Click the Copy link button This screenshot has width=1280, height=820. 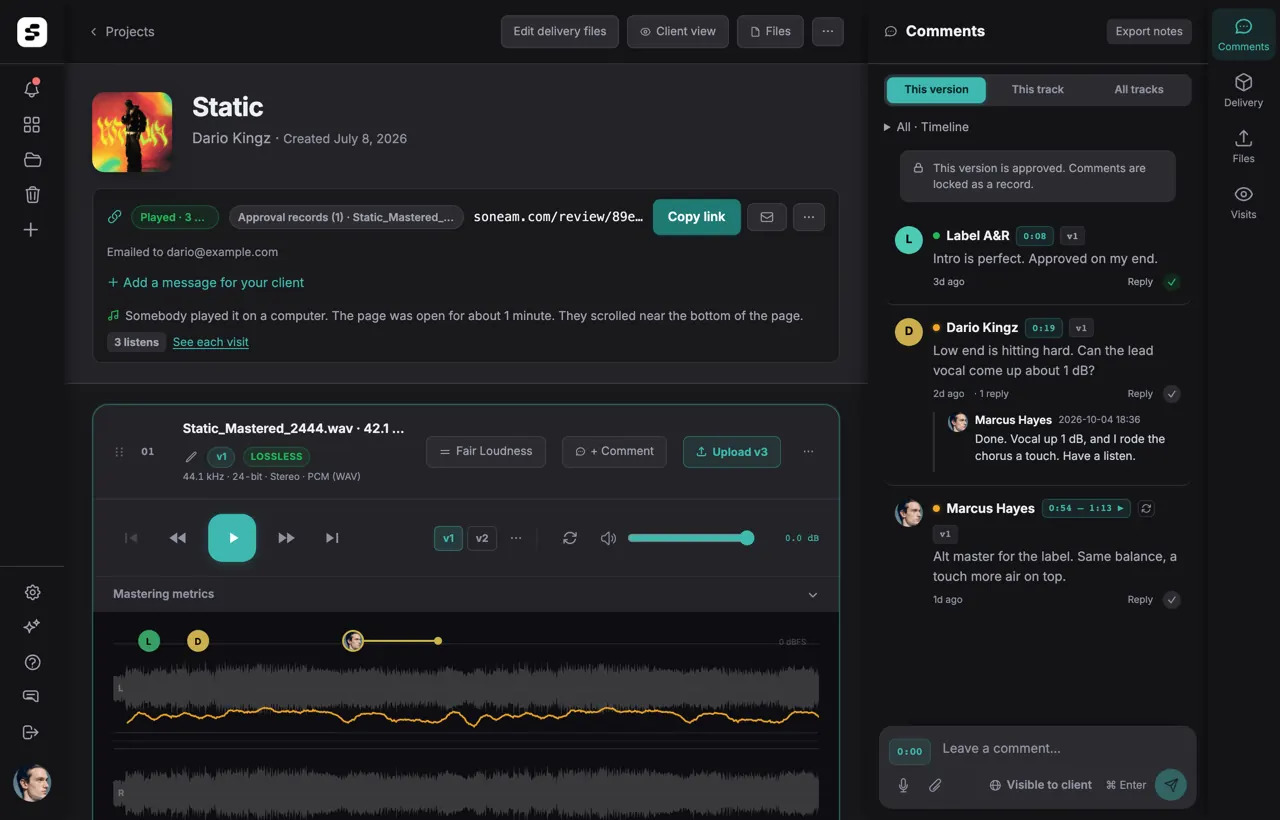[x=697, y=217]
